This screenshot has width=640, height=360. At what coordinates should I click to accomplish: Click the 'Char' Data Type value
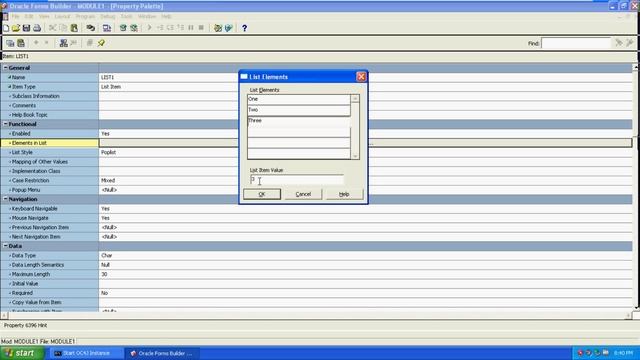pyautogui.click(x=107, y=256)
